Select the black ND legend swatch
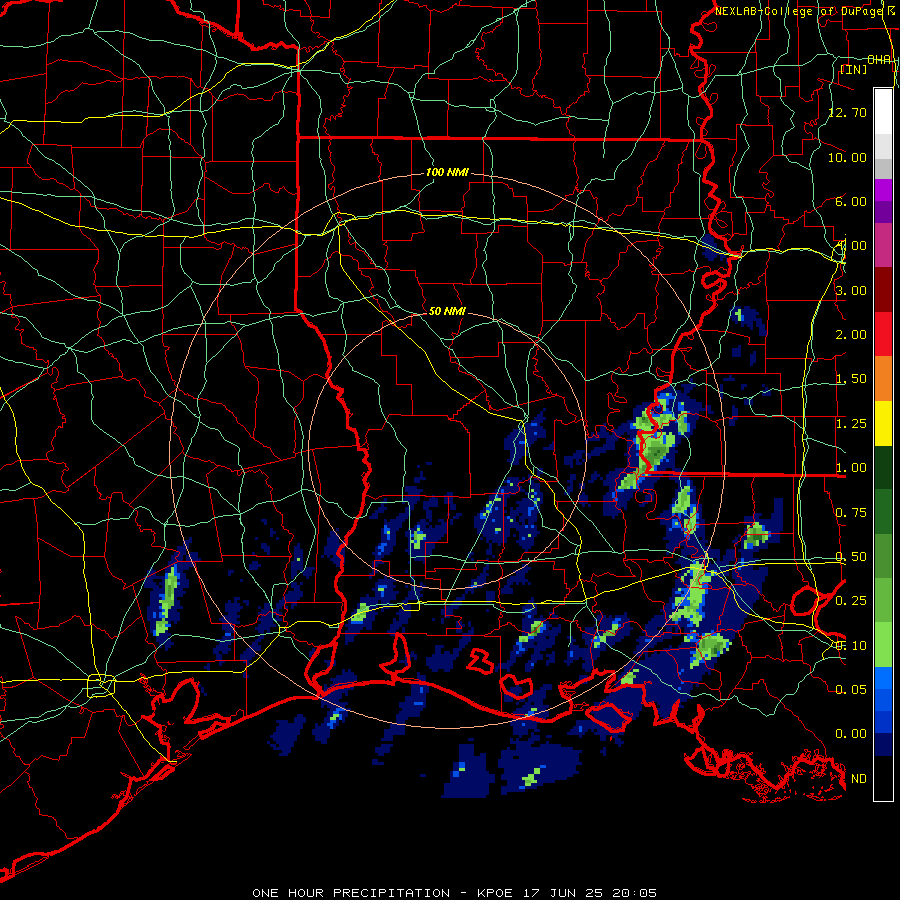This screenshot has width=900, height=900. [883, 778]
